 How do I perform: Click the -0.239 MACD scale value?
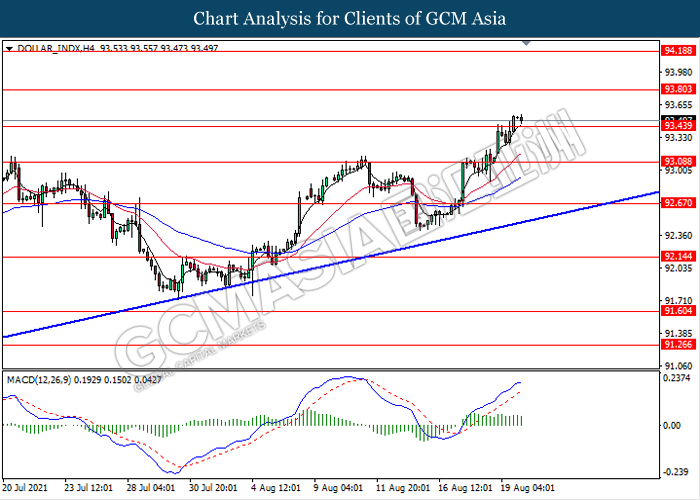[x=676, y=472]
